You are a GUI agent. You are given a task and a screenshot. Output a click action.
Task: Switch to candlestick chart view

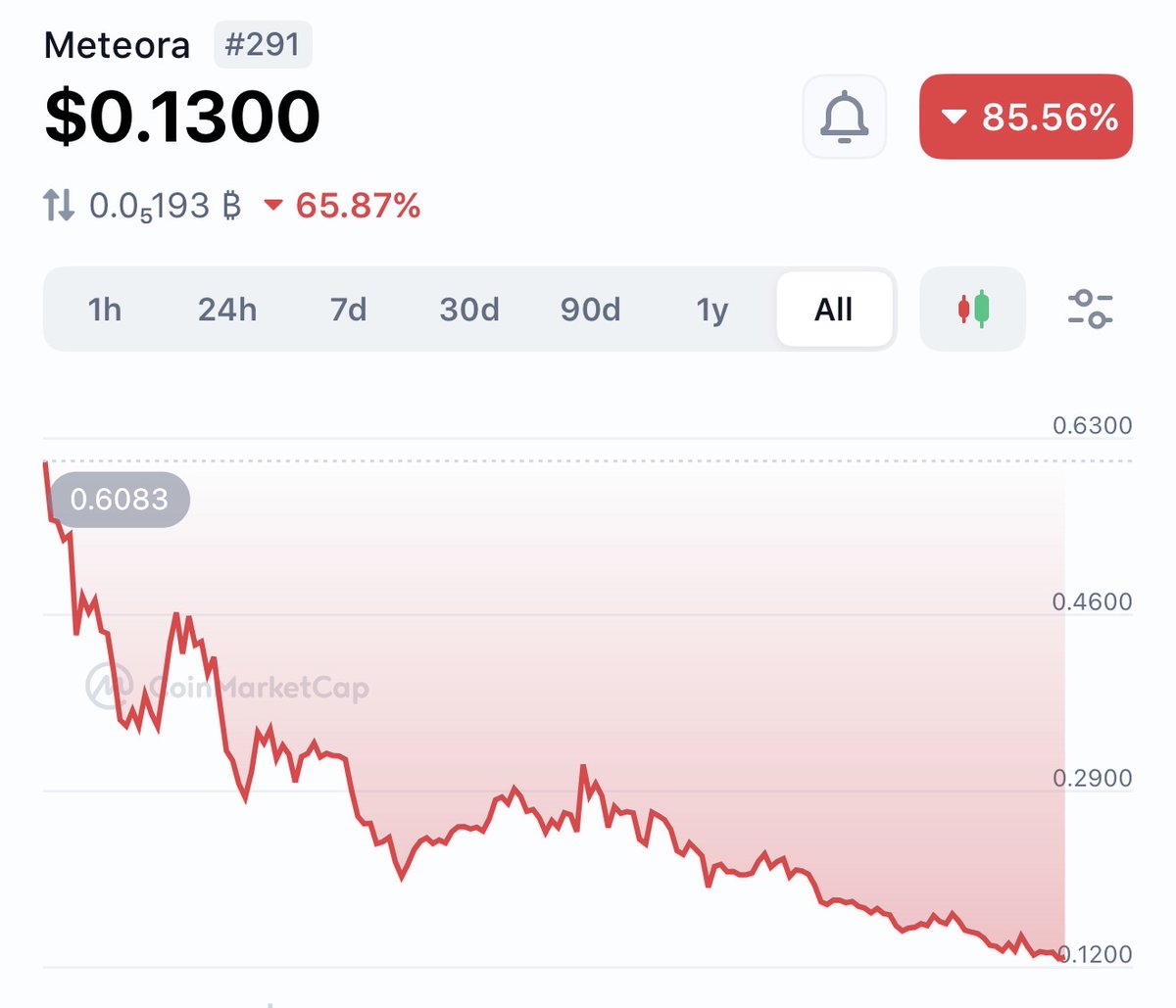pos(972,309)
